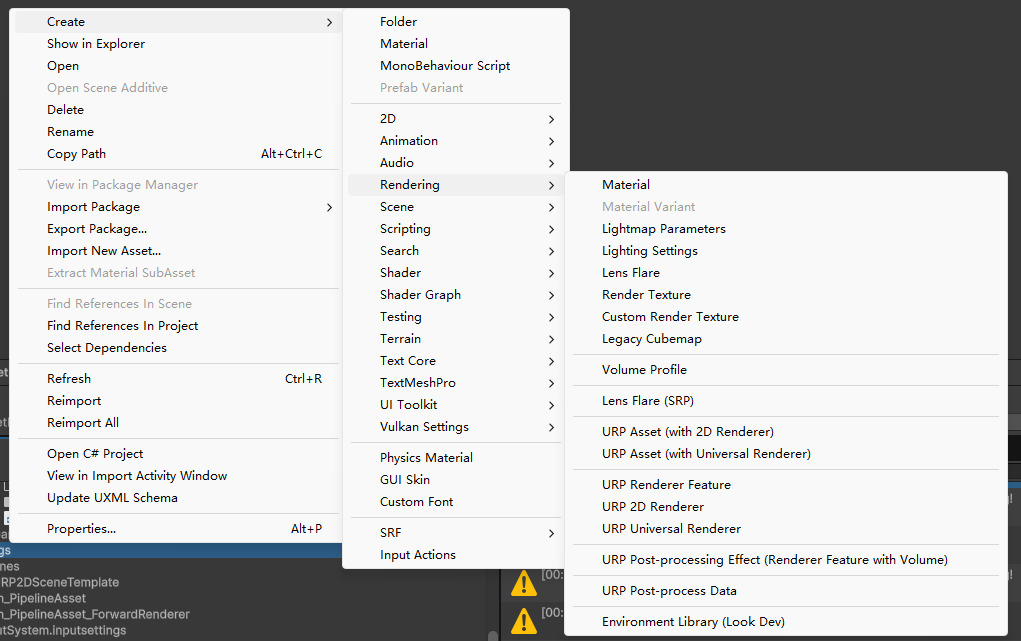Viewport: 1021px width, 641px height.
Task: Open the Rendering submenu
Action: pyautogui.click(x=456, y=185)
